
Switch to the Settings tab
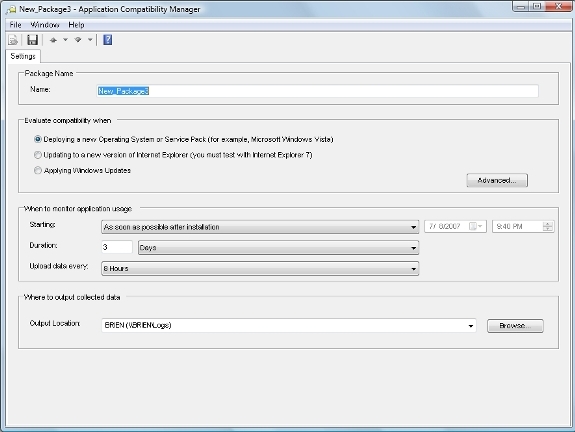23,56
